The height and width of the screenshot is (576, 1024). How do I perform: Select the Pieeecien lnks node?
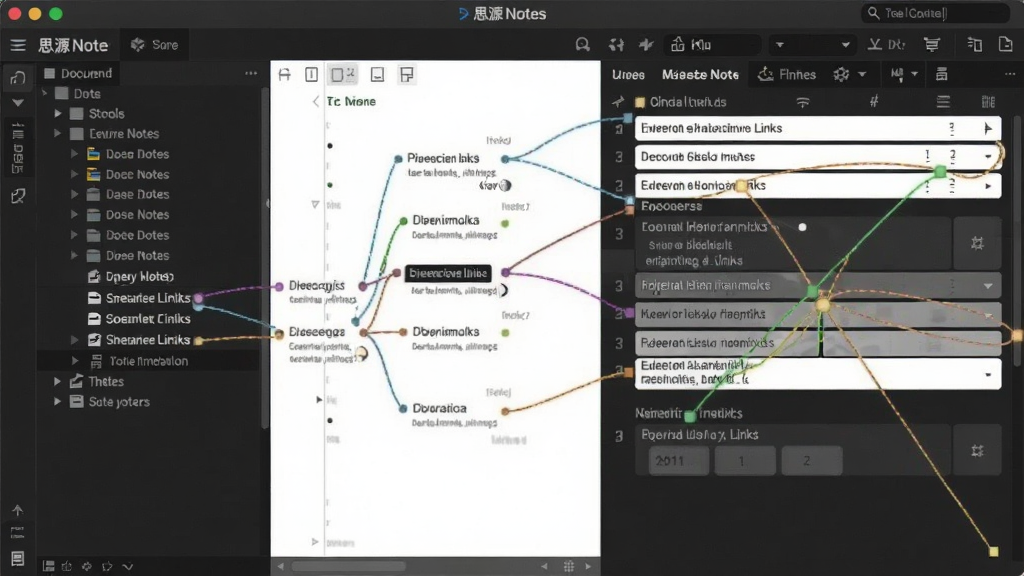point(443,158)
